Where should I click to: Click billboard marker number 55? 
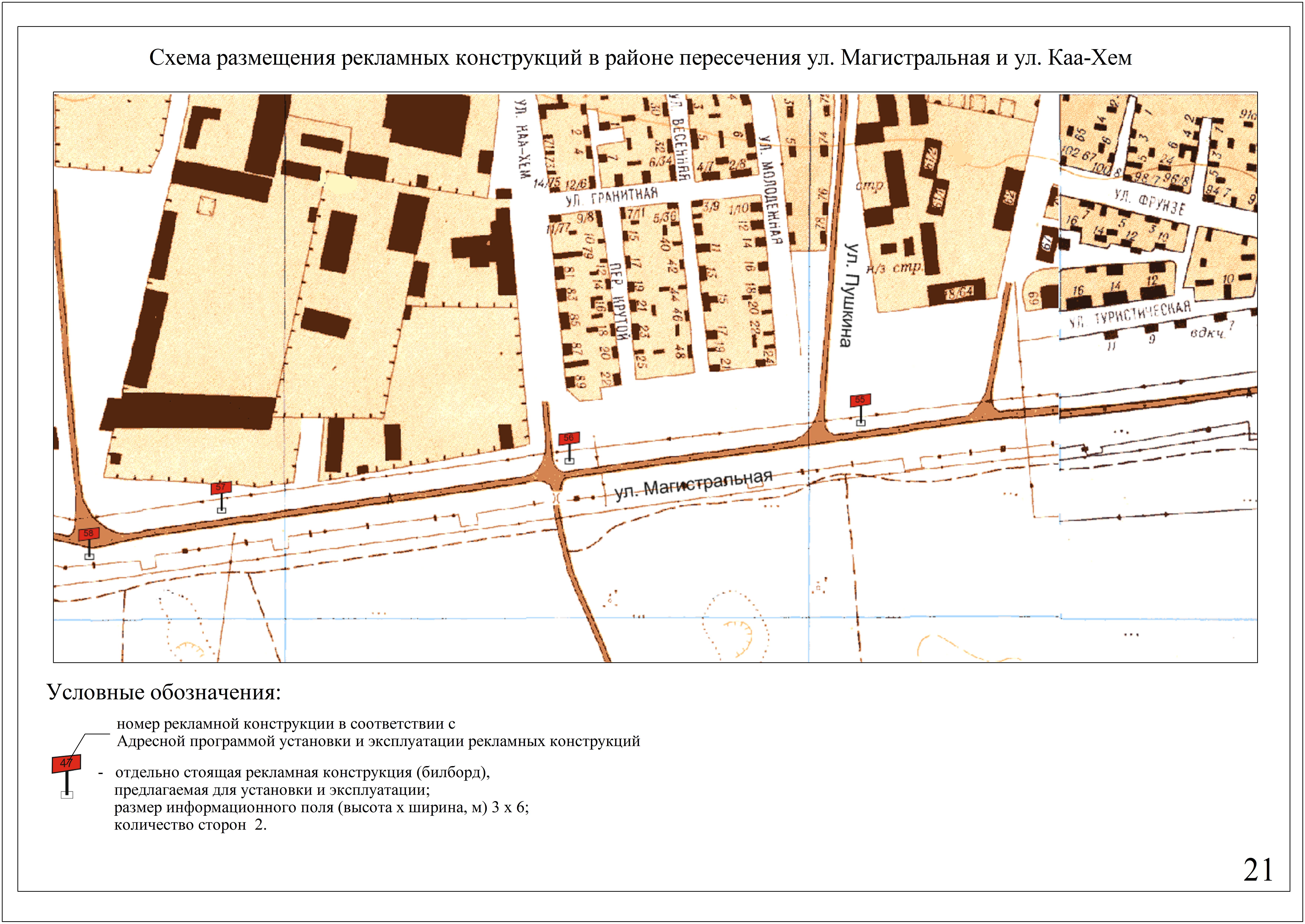click(860, 410)
